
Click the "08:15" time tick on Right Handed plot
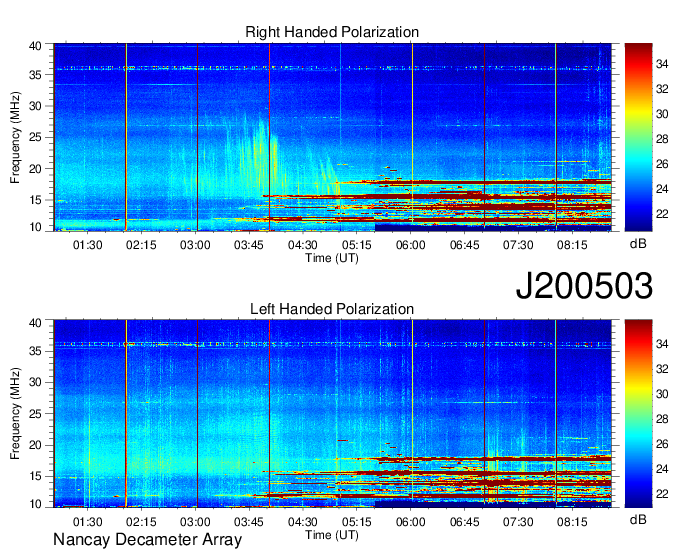pyautogui.click(x=572, y=245)
